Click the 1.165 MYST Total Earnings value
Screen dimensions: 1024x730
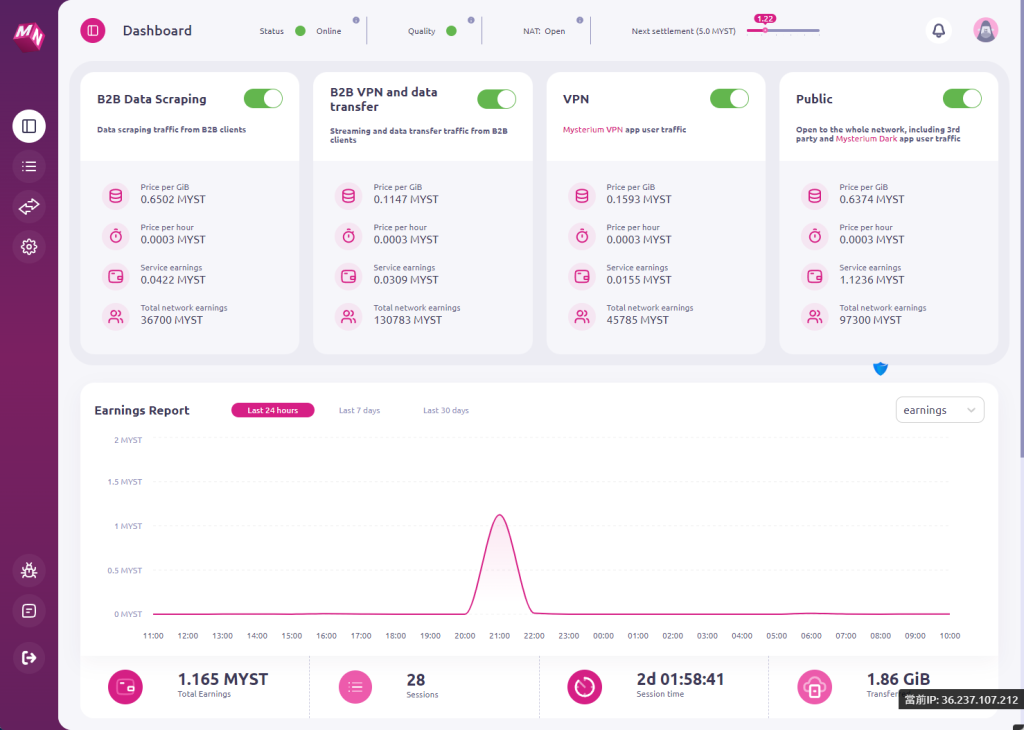(x=223, y=679)
